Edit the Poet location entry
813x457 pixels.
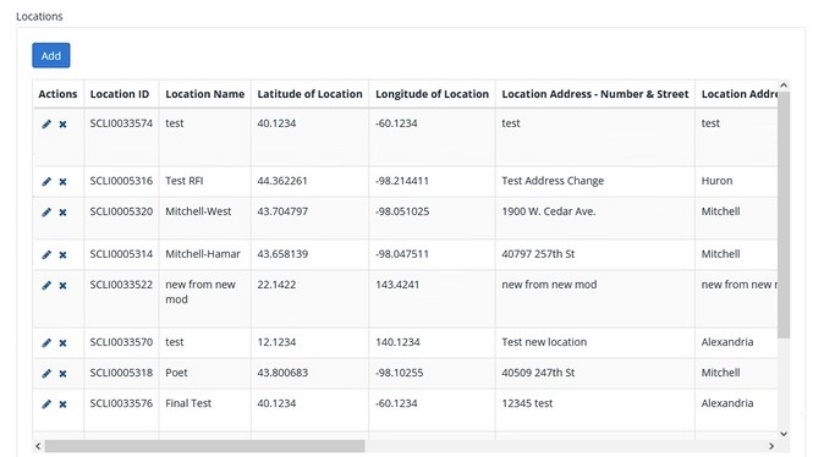click(46, 373)
